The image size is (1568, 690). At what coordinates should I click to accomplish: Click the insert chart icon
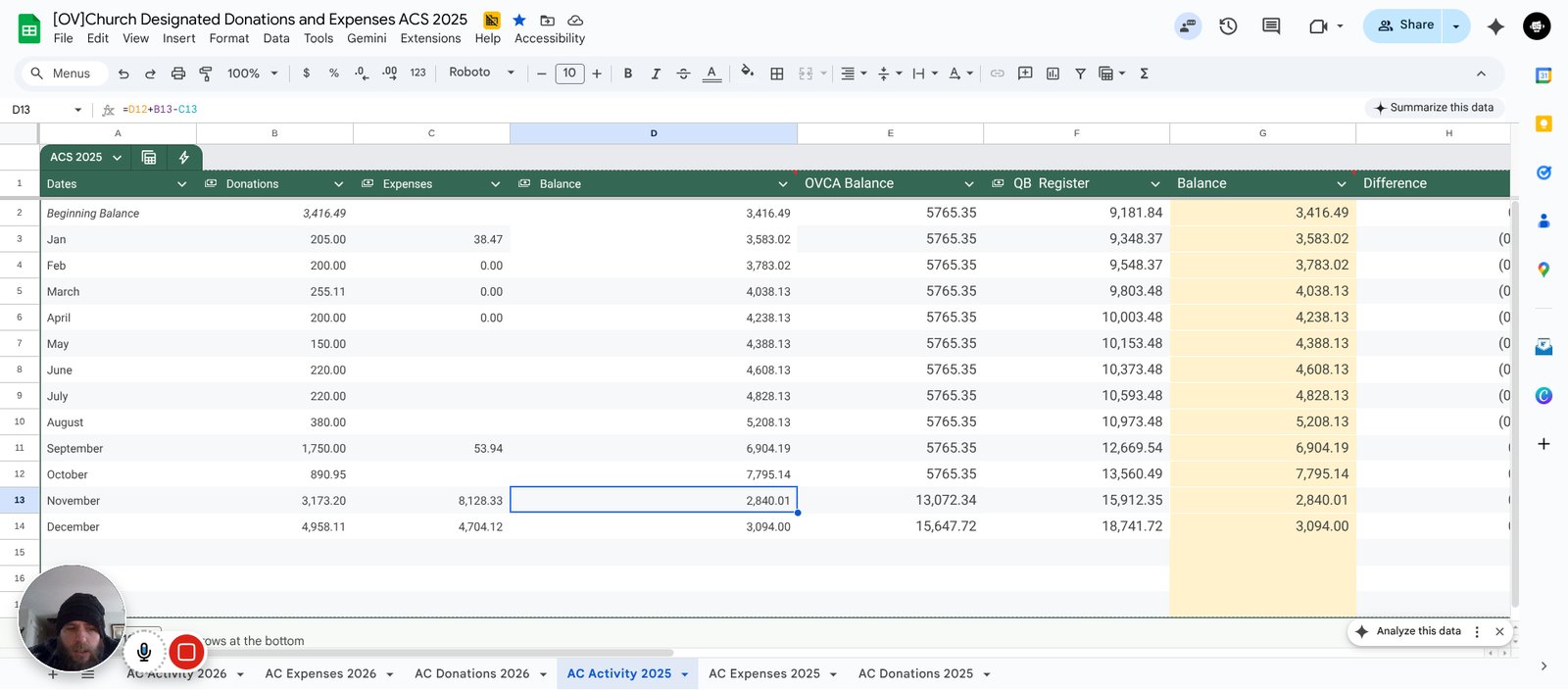click(1053, 74)
